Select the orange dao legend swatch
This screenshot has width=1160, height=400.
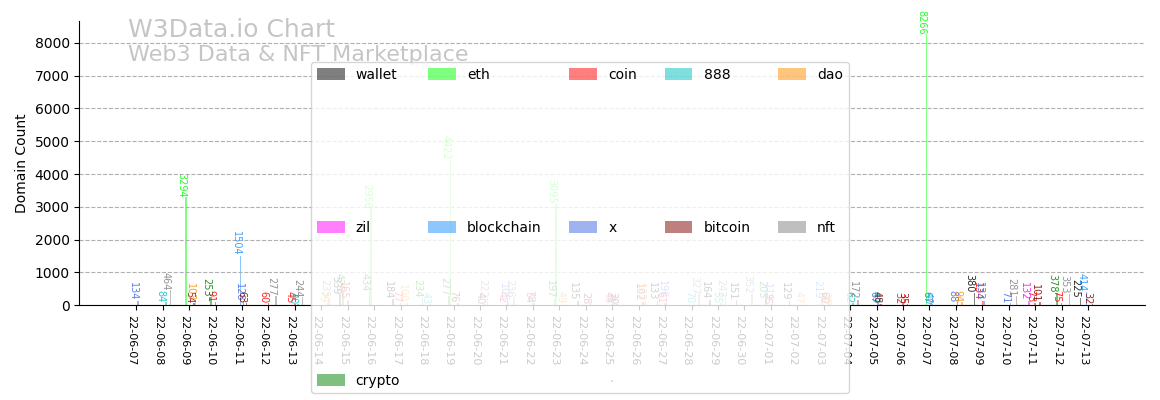(792, 74)
